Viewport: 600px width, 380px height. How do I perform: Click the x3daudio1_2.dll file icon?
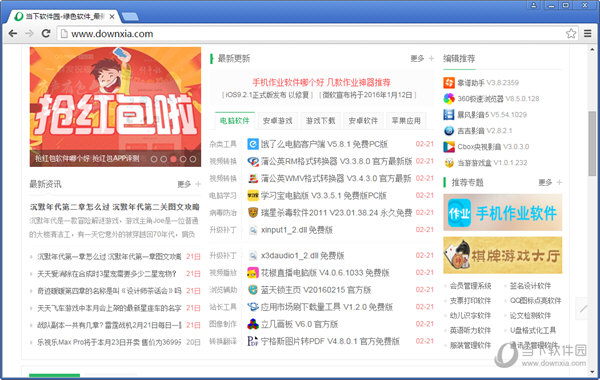pos(253,256)
